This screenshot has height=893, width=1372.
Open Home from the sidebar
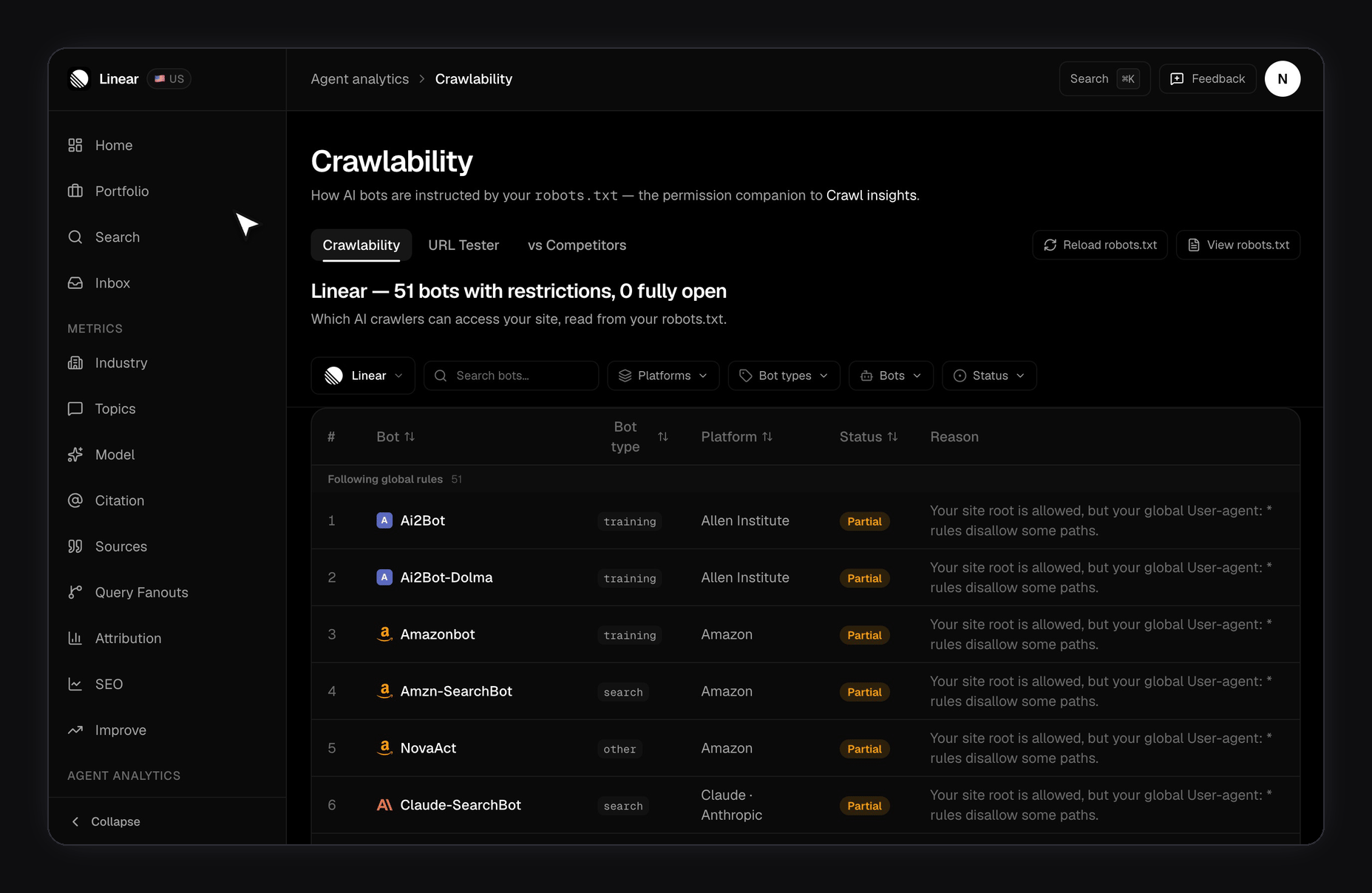(x=113, y=146)
